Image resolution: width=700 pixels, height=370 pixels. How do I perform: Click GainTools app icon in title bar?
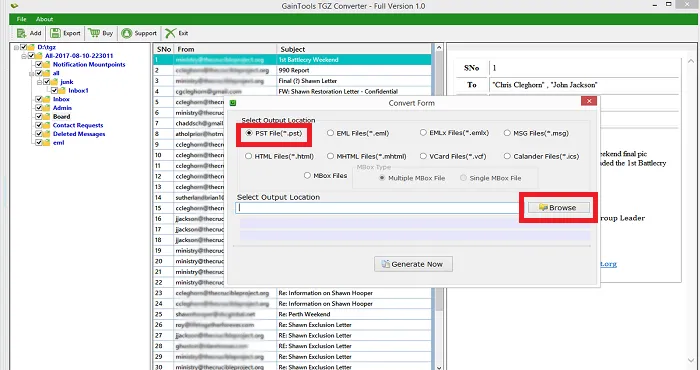[15, 6]
